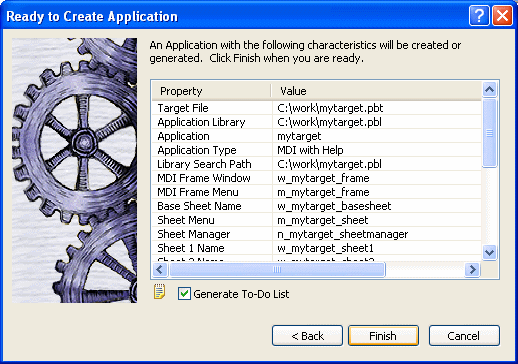Viewport: 518px width, 364px height.
Task: Click the value w_mytarget_frame
Action: 323,178
